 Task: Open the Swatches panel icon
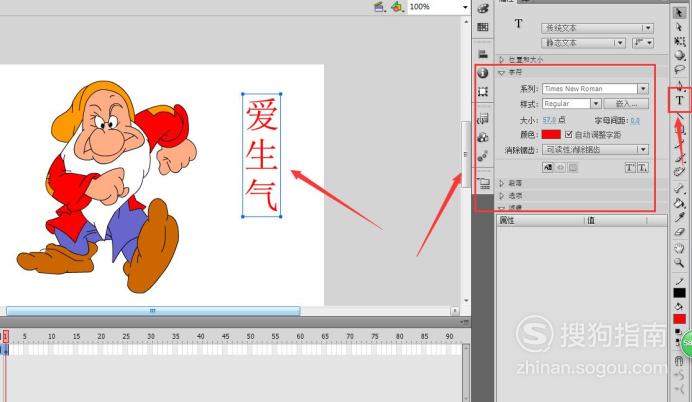(483, 27)
